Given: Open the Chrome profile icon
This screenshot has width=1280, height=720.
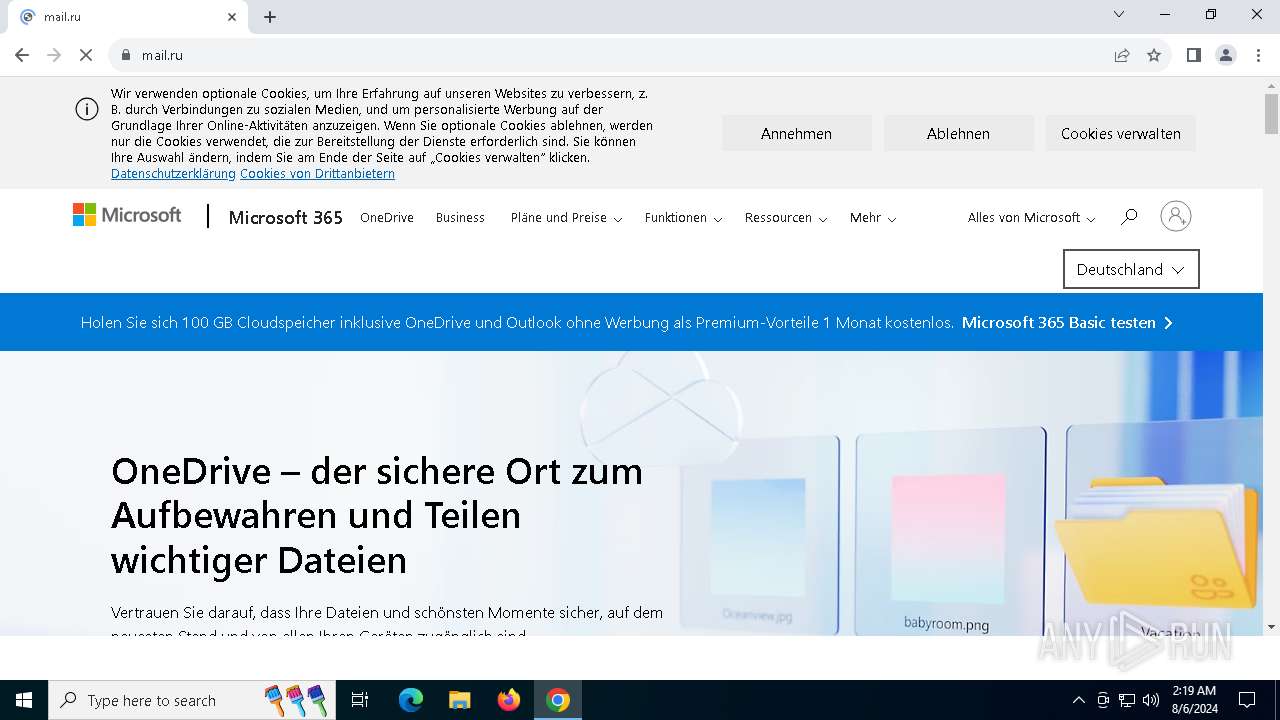Looking at the screenshot, I should [x=1226, y=55].
